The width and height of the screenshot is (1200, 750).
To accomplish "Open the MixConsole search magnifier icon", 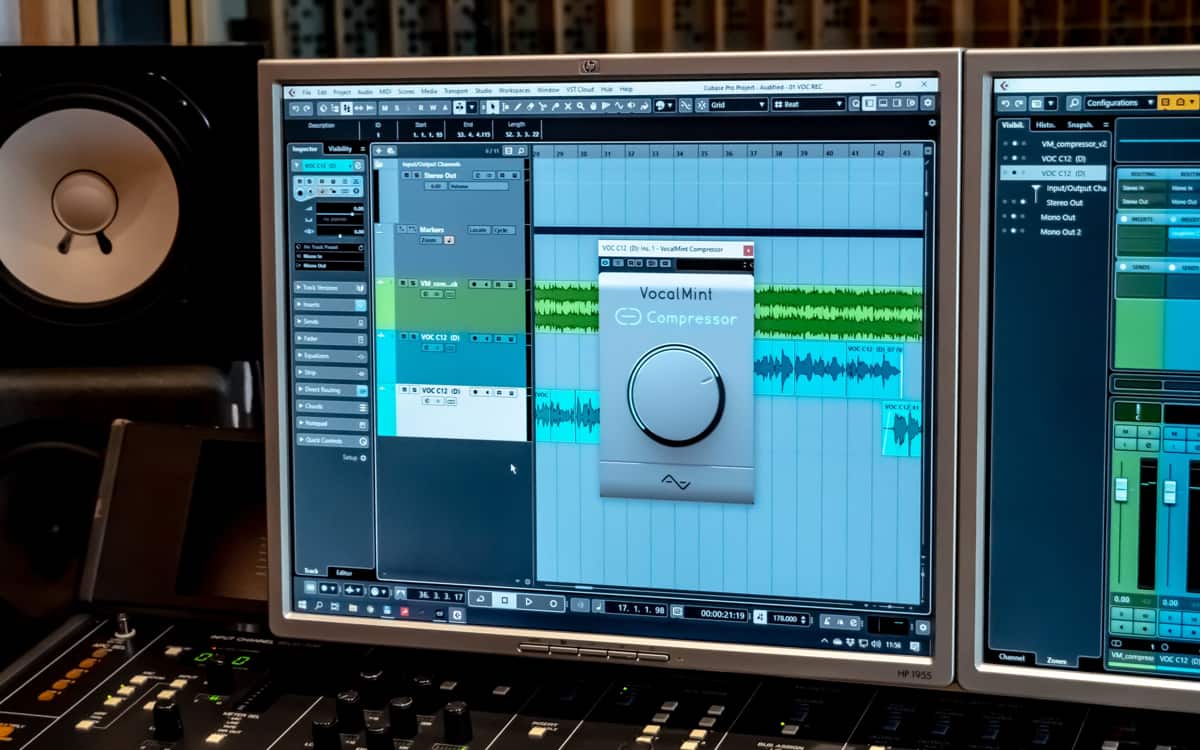I will (x=1074, y=103).
